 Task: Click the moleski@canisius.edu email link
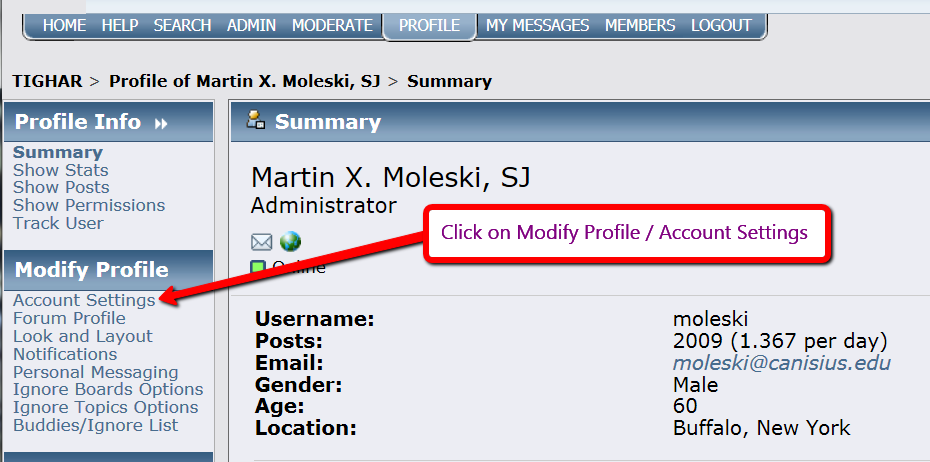point(781,363)
